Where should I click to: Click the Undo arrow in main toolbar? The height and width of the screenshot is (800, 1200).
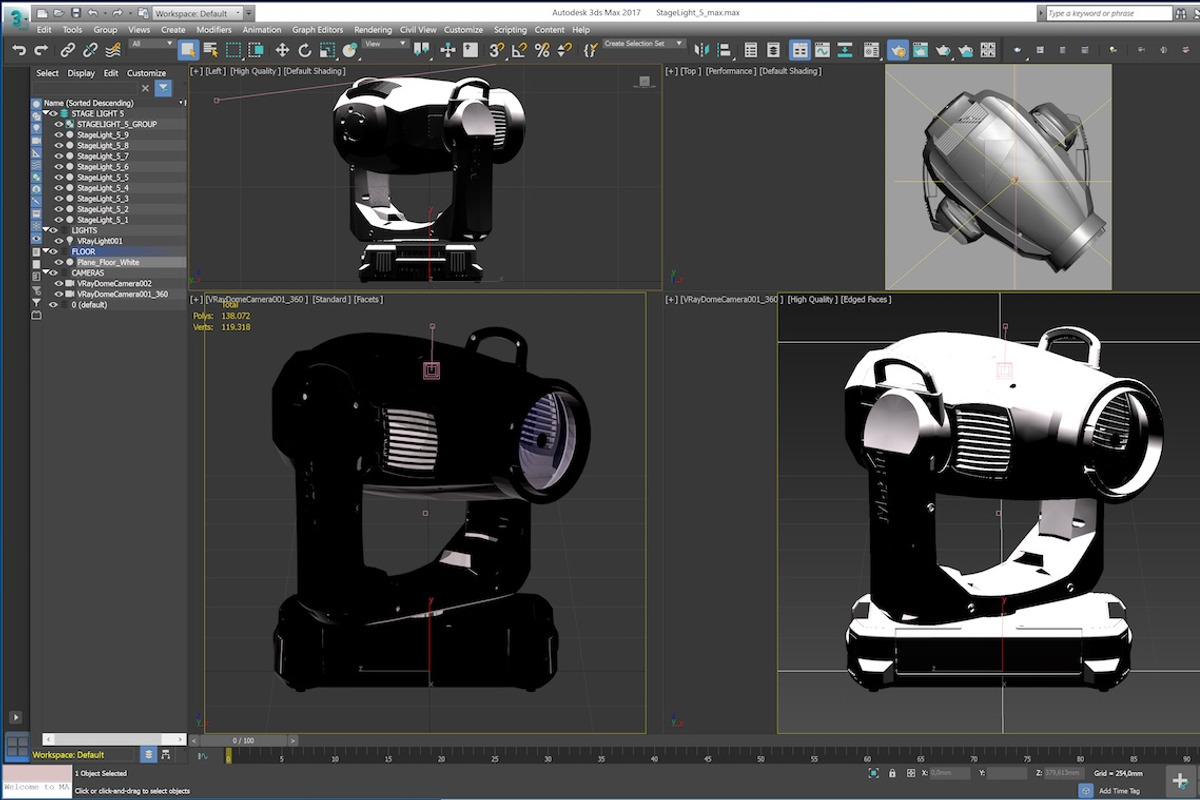19,50
